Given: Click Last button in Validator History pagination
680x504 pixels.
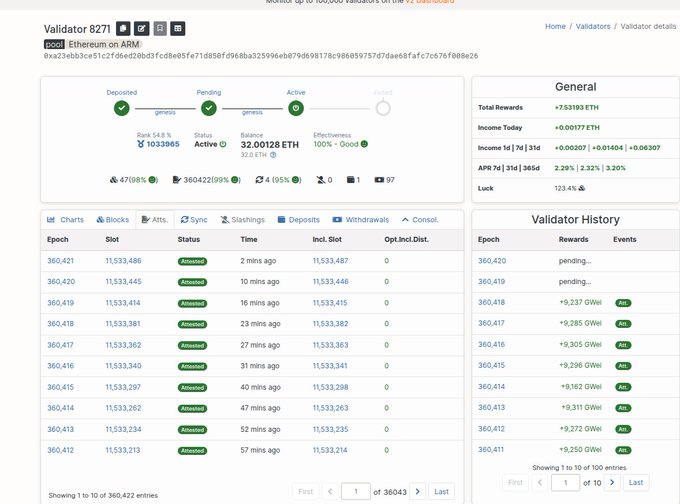Looking at the screenshot, I should coord(635,482).
